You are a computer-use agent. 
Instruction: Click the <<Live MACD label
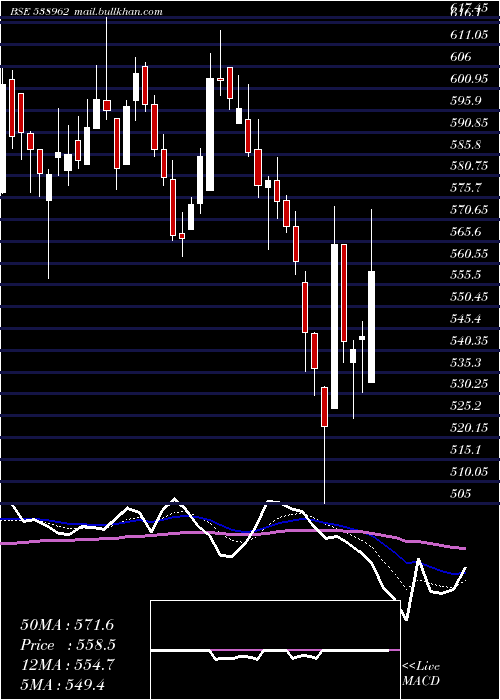(x=421, y=674)
